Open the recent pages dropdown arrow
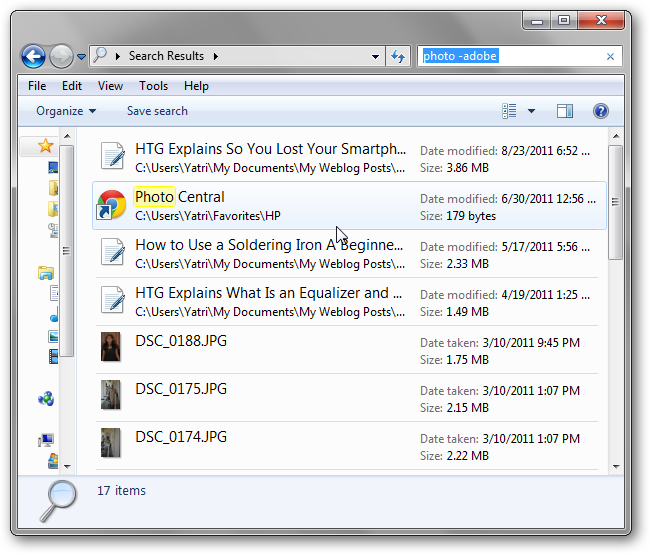This screenshot has height=554, width=650. click(82, 56)
